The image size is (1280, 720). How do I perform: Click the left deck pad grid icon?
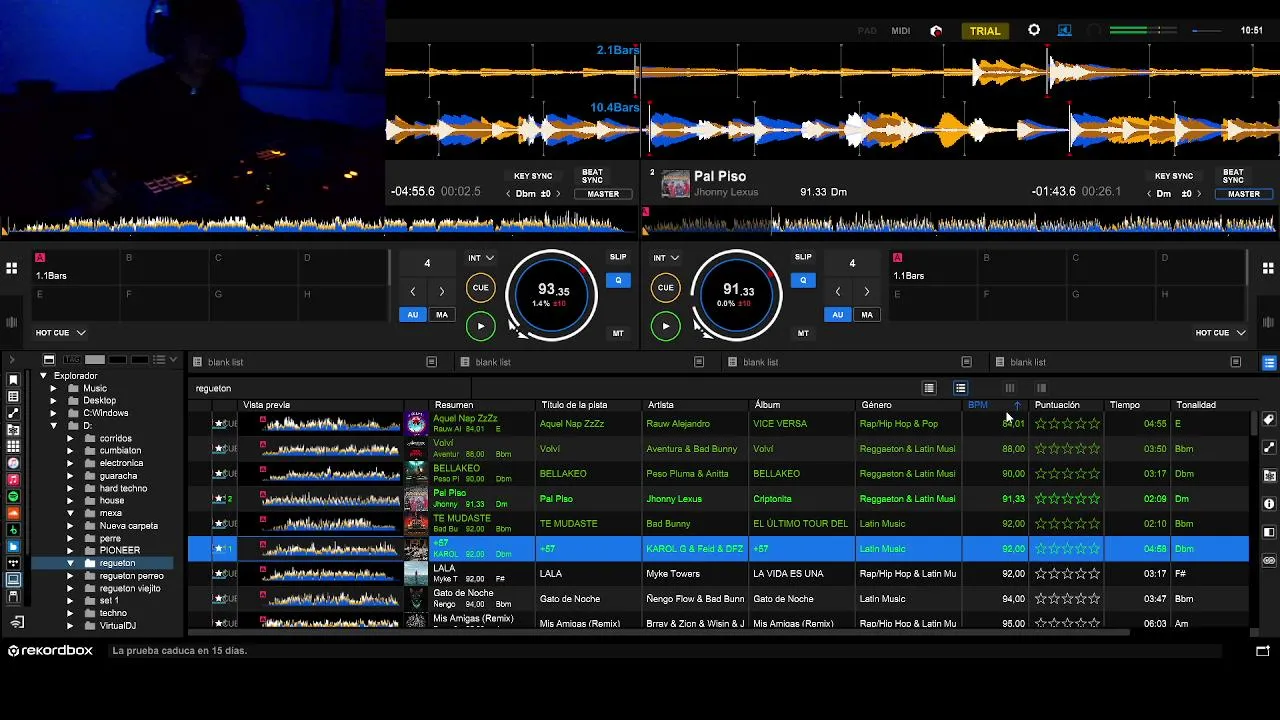click(x=11, y=268)
